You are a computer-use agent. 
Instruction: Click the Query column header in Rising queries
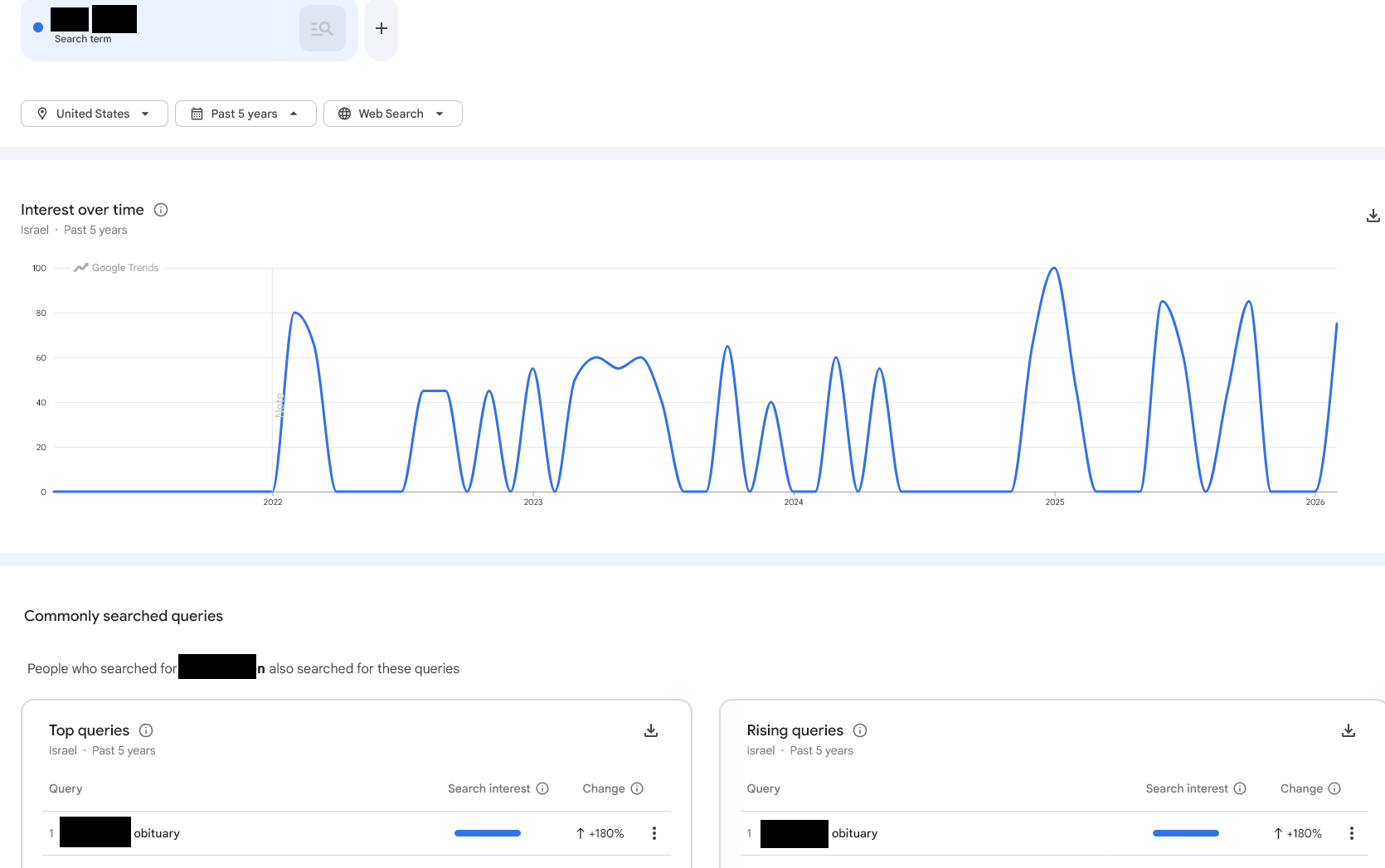(x=763, y=788)
